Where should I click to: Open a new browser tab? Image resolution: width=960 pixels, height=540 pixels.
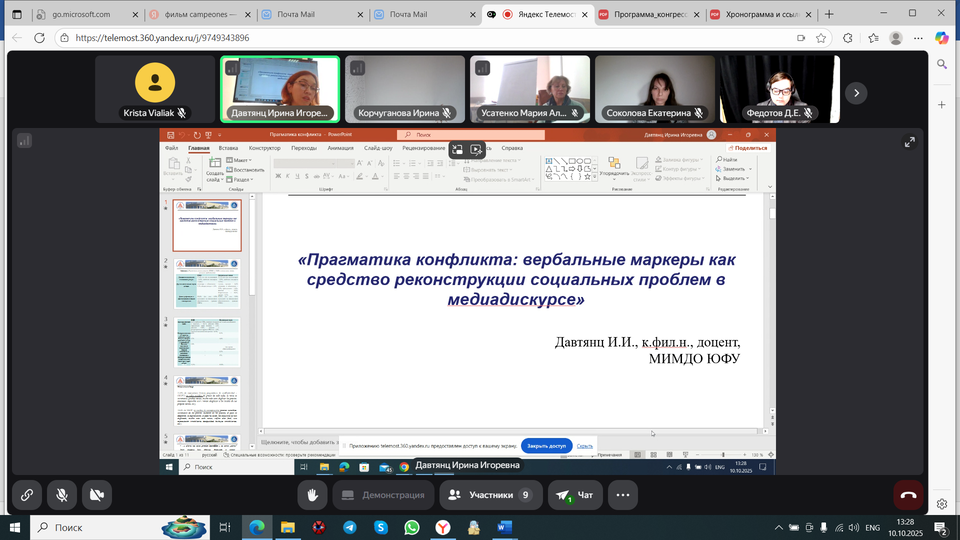pyautogui.click(x=829, y=15)
